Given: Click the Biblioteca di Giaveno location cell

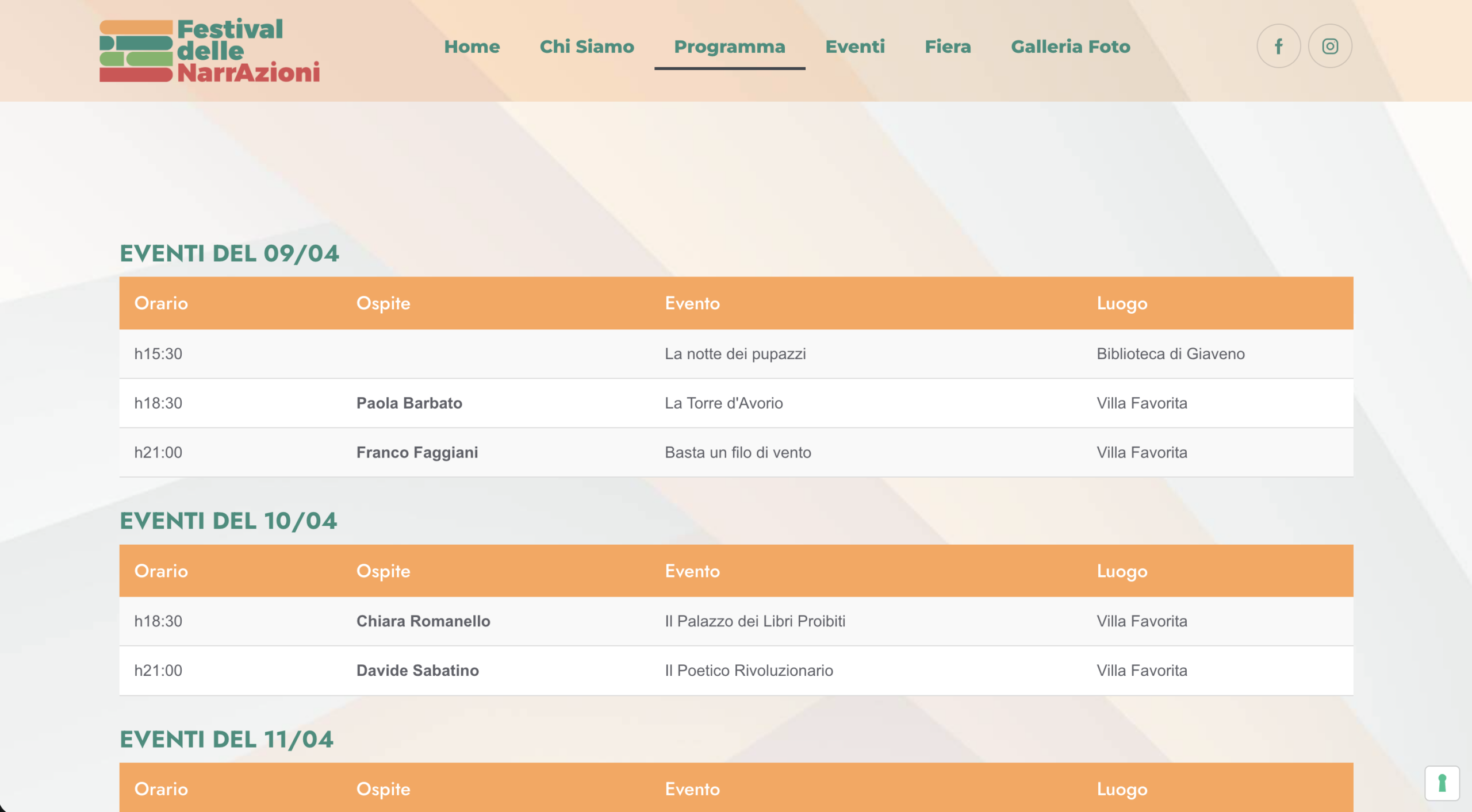Looking at the screenshot, I should click(x=1170, y=353).
